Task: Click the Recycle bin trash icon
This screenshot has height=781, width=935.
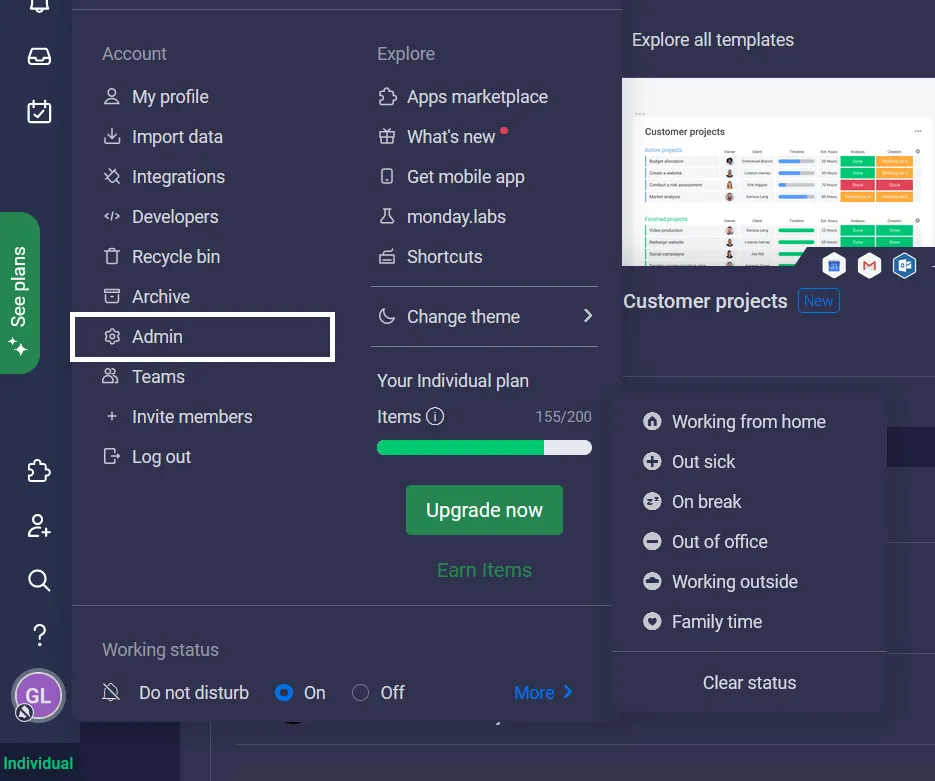Action: pos(112,256)
